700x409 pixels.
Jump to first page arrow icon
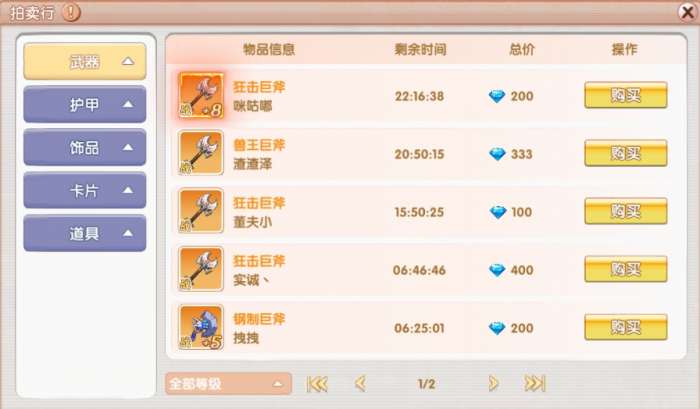317,384
